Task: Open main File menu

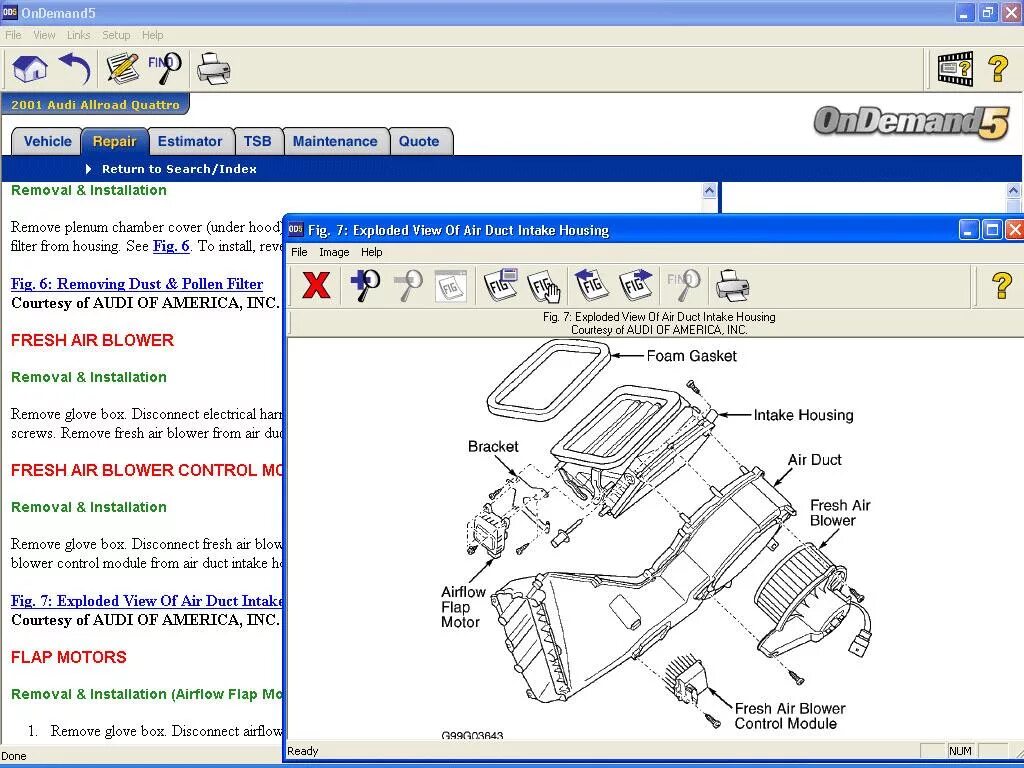Action: pyautogui.click(x=13, y=35)
